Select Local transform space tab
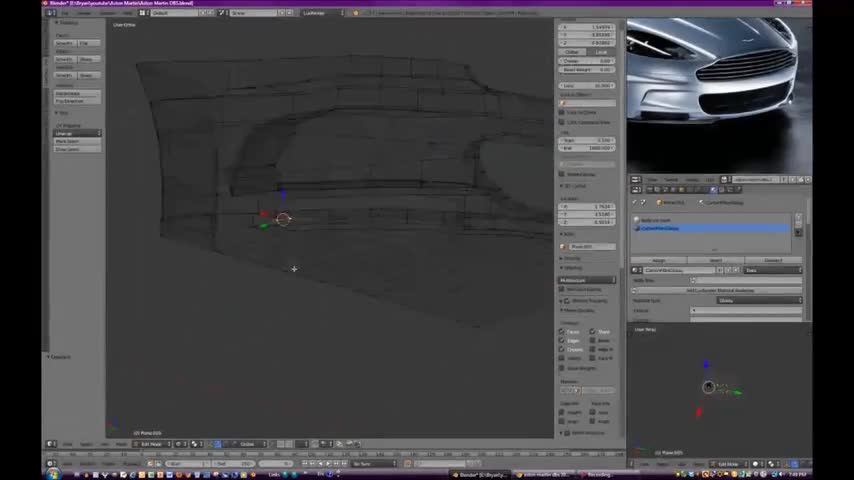 (601, 52)
